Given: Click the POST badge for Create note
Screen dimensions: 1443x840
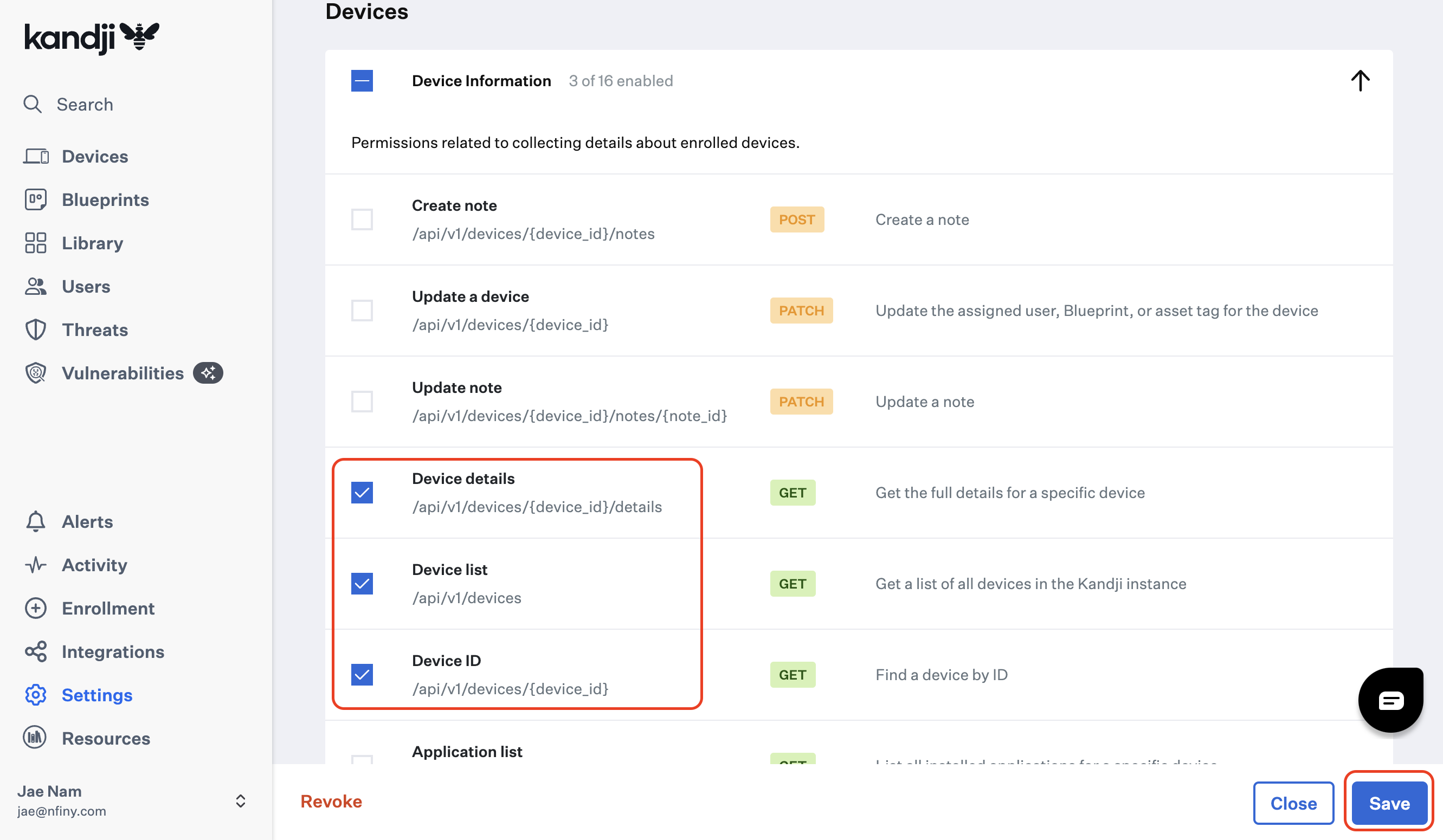Looking at the screenshot, I should tap(796, 220).
